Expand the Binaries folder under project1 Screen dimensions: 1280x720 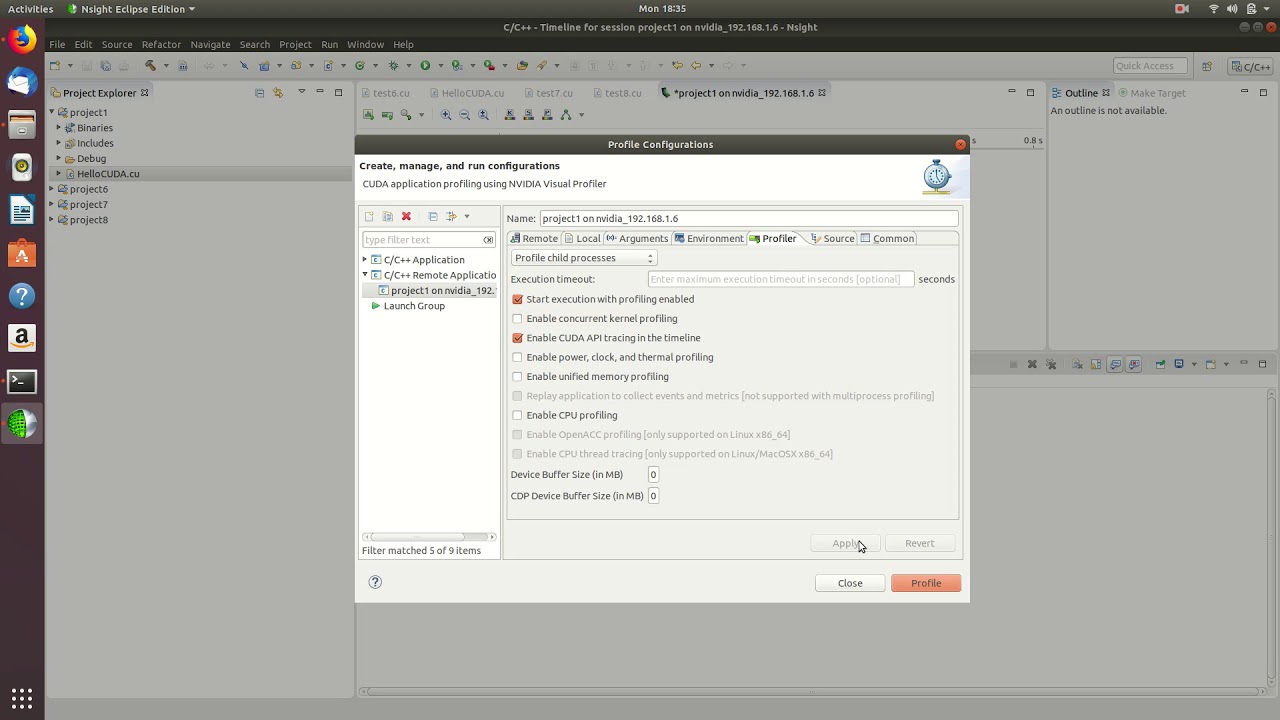(x=59, y=128)
